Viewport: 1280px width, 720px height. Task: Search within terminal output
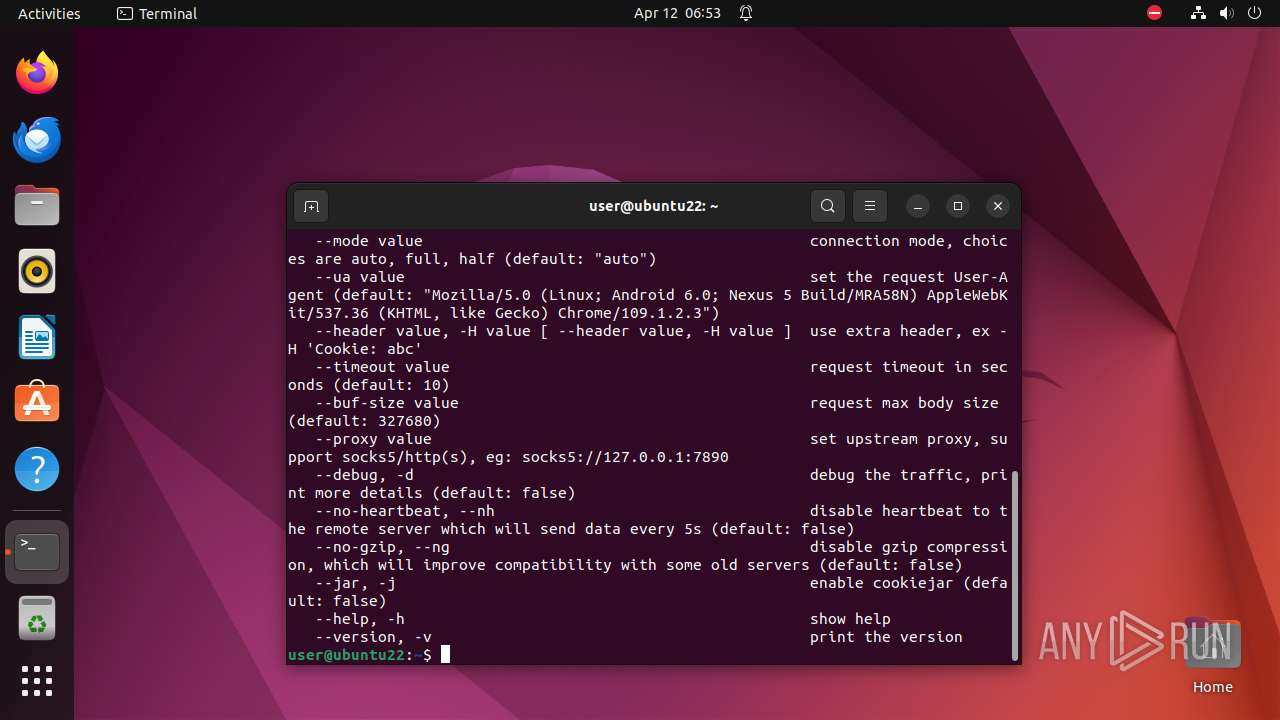pos(827,206)
